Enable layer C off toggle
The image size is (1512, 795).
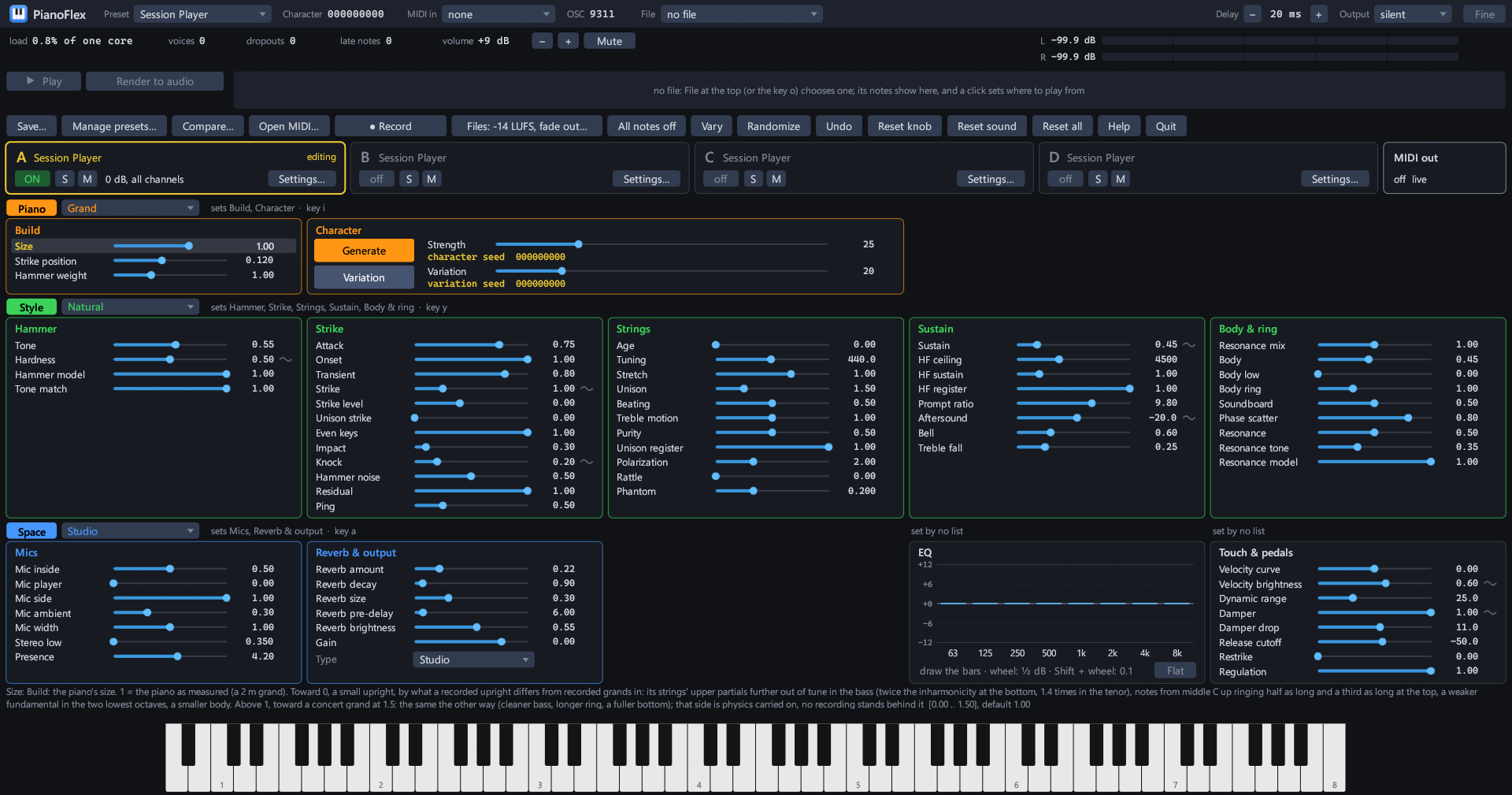pos(721,179)
